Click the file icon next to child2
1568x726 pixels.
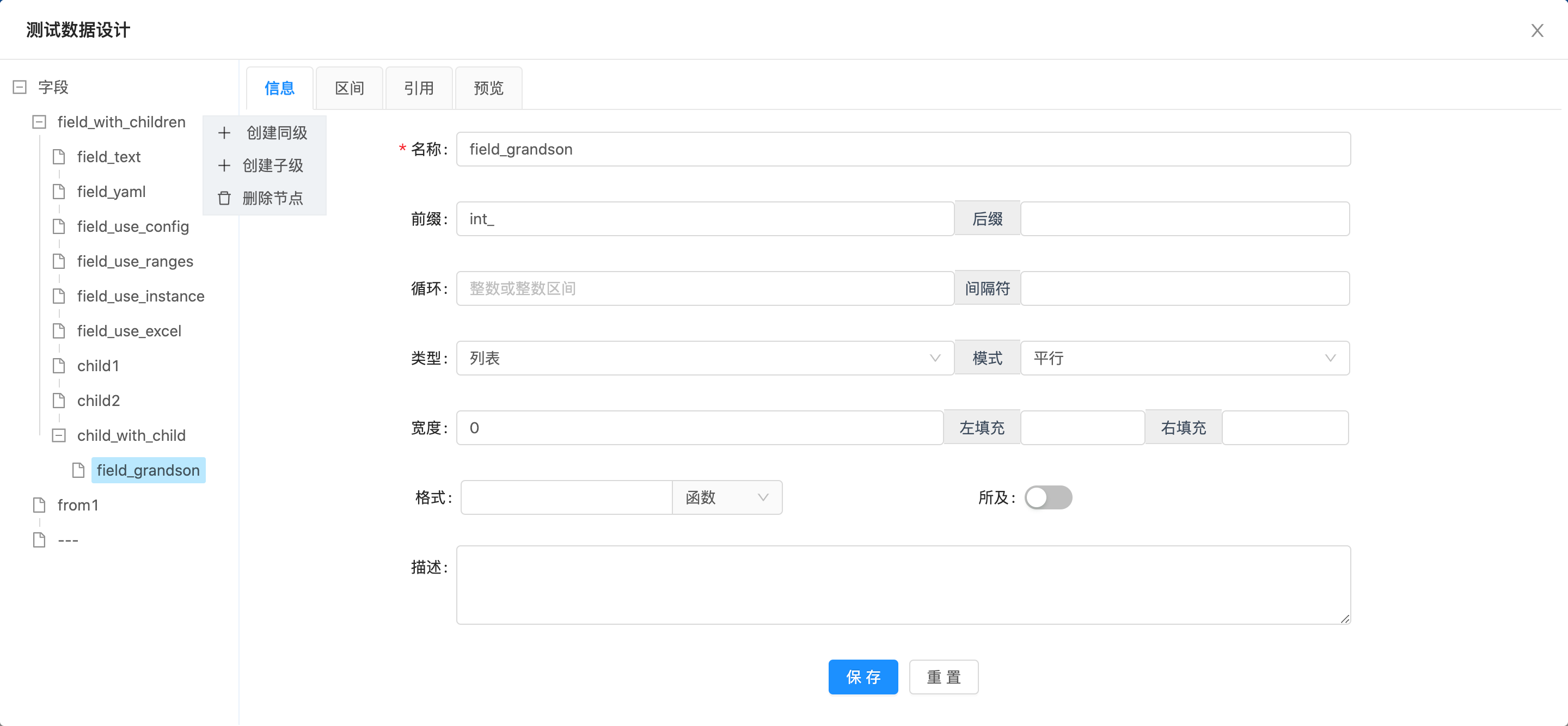[59, 401]
